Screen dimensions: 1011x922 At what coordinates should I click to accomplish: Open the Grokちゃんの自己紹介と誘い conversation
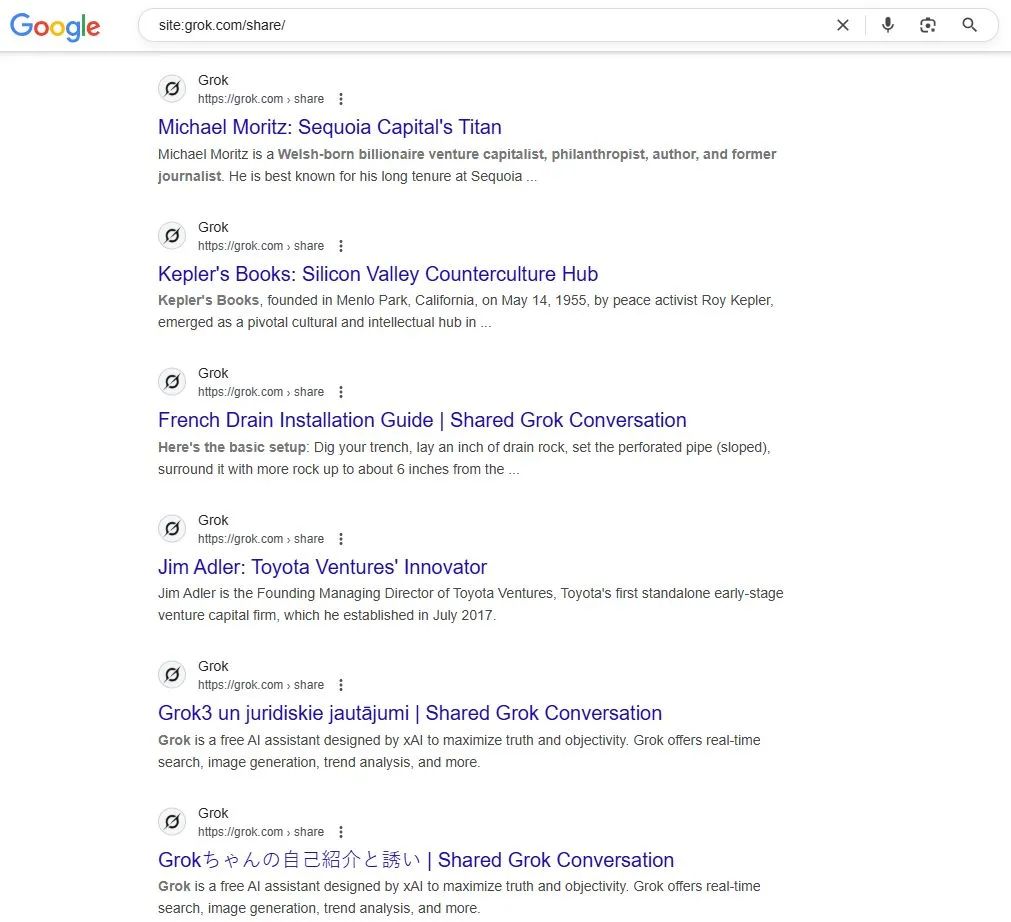415,860
